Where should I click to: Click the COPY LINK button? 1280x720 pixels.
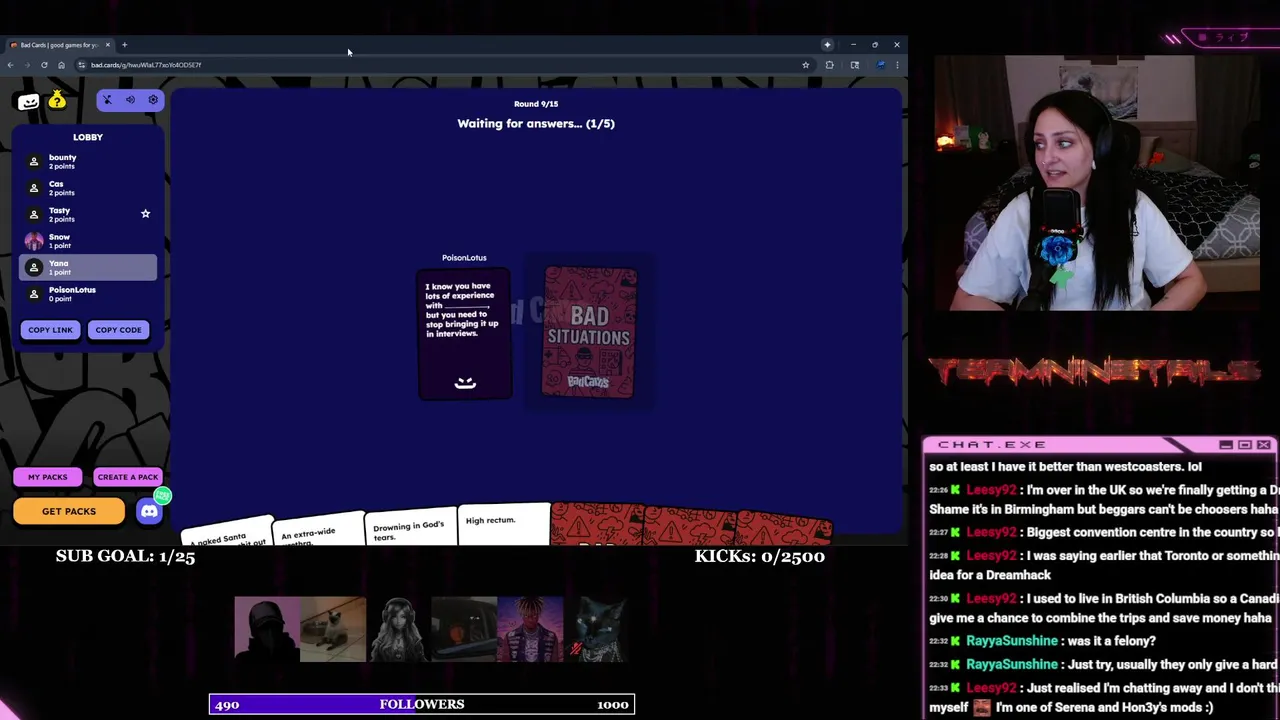point(50,330)
